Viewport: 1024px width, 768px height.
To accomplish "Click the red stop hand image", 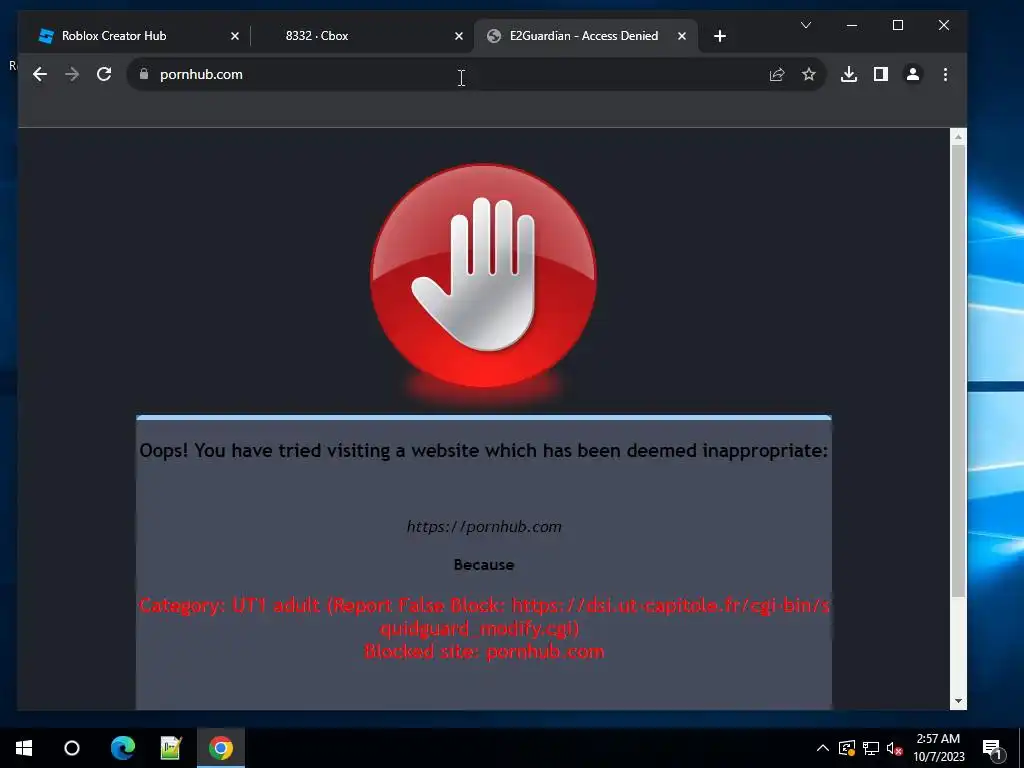I will [483, 276].
